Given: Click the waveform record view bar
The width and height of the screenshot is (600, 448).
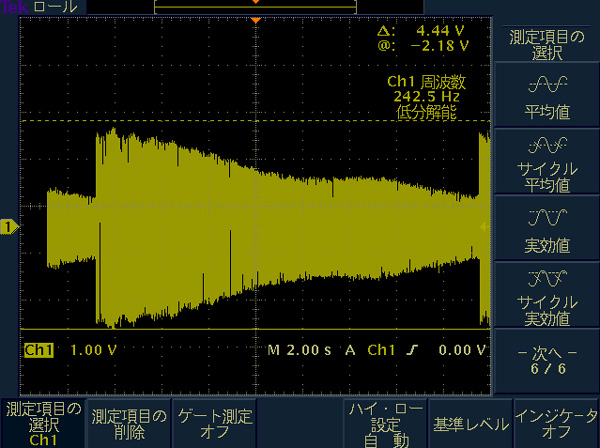Looking at the screenshot, I should (256, 6).
